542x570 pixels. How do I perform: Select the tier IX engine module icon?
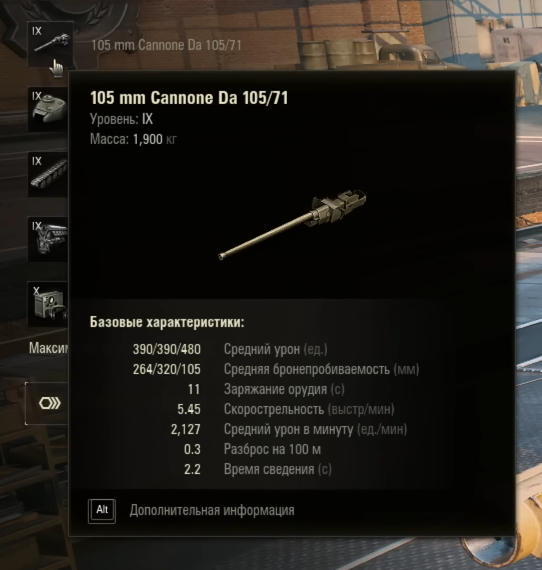coord(48,239)
